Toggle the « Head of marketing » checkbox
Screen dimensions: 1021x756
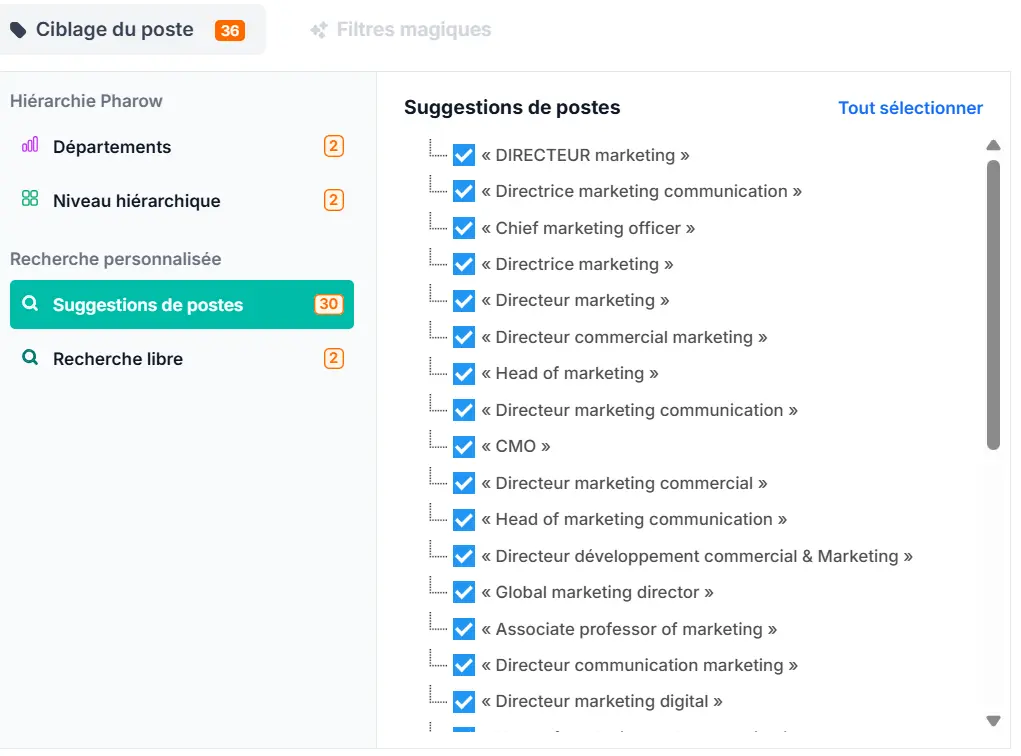pos(464,374)
